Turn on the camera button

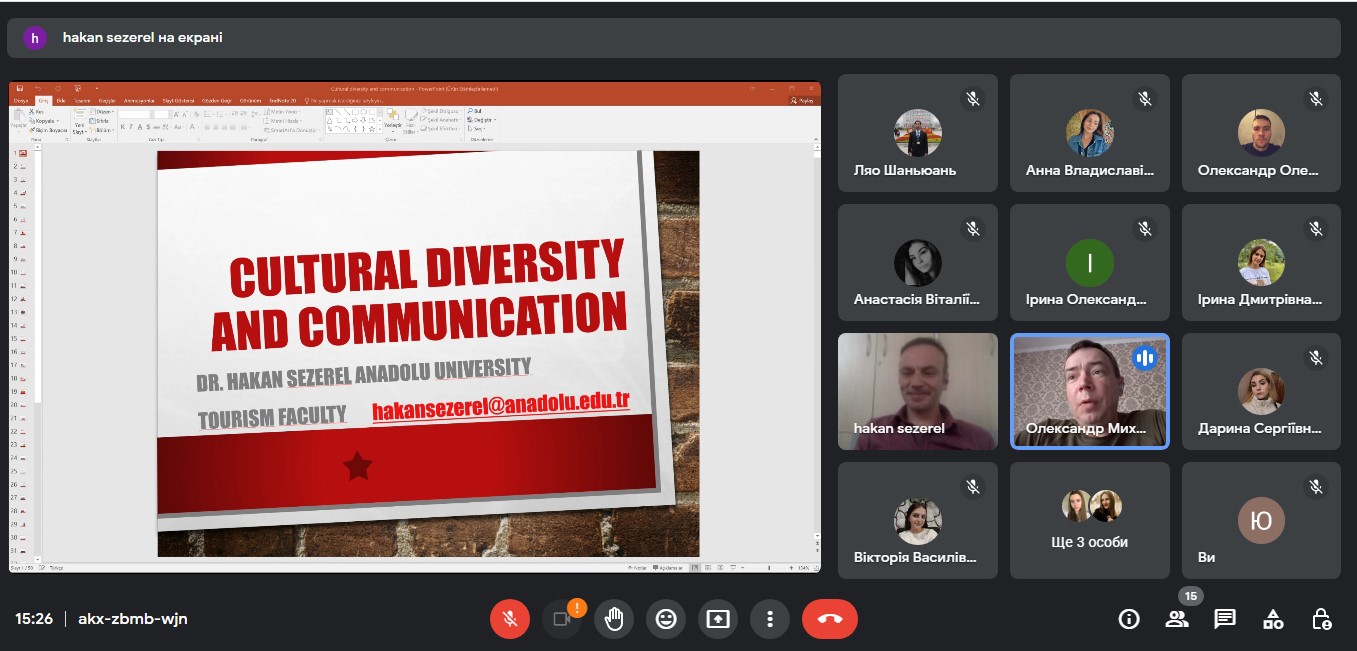(x=561, y=619)
